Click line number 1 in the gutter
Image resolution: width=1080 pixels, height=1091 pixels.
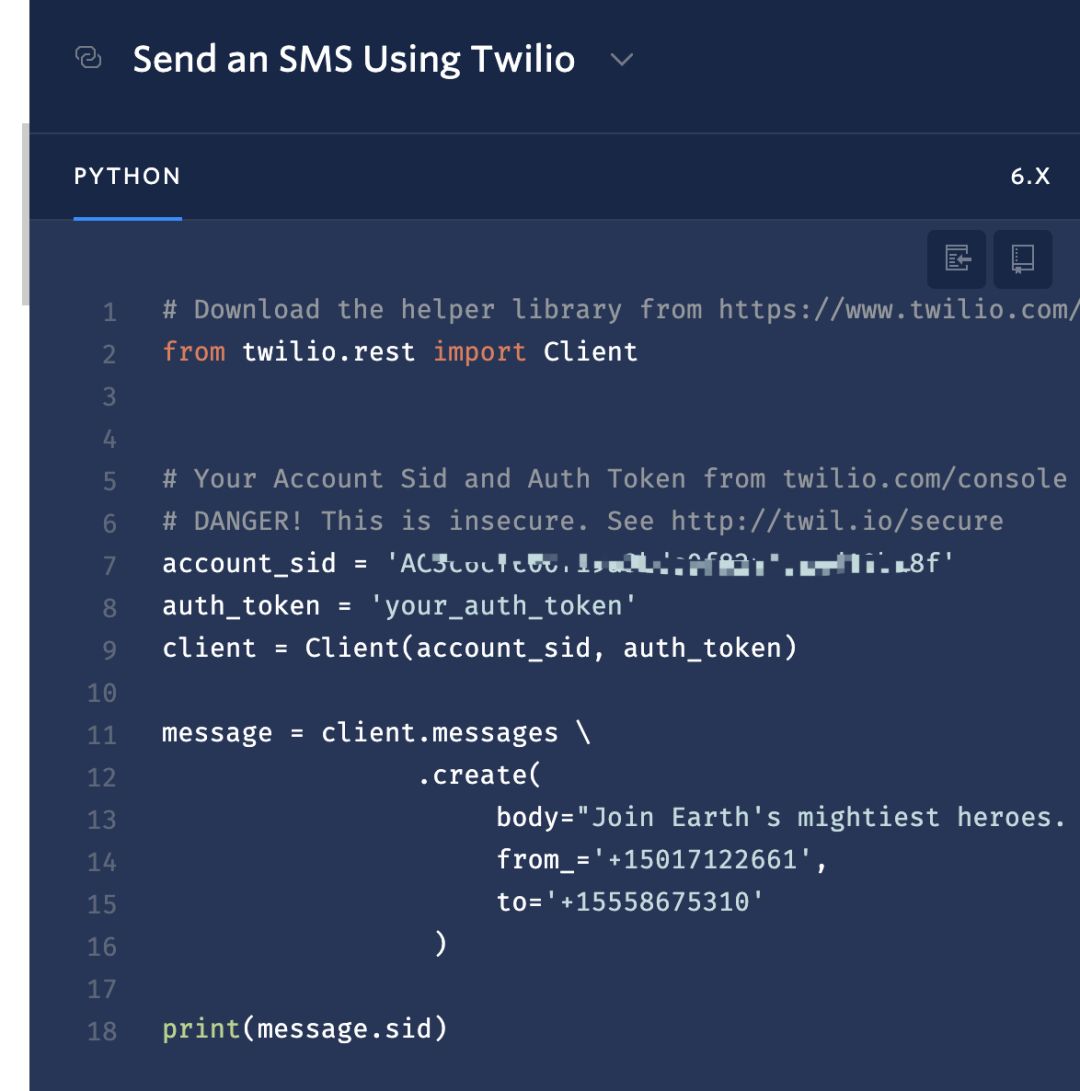[x=109, y=311]
